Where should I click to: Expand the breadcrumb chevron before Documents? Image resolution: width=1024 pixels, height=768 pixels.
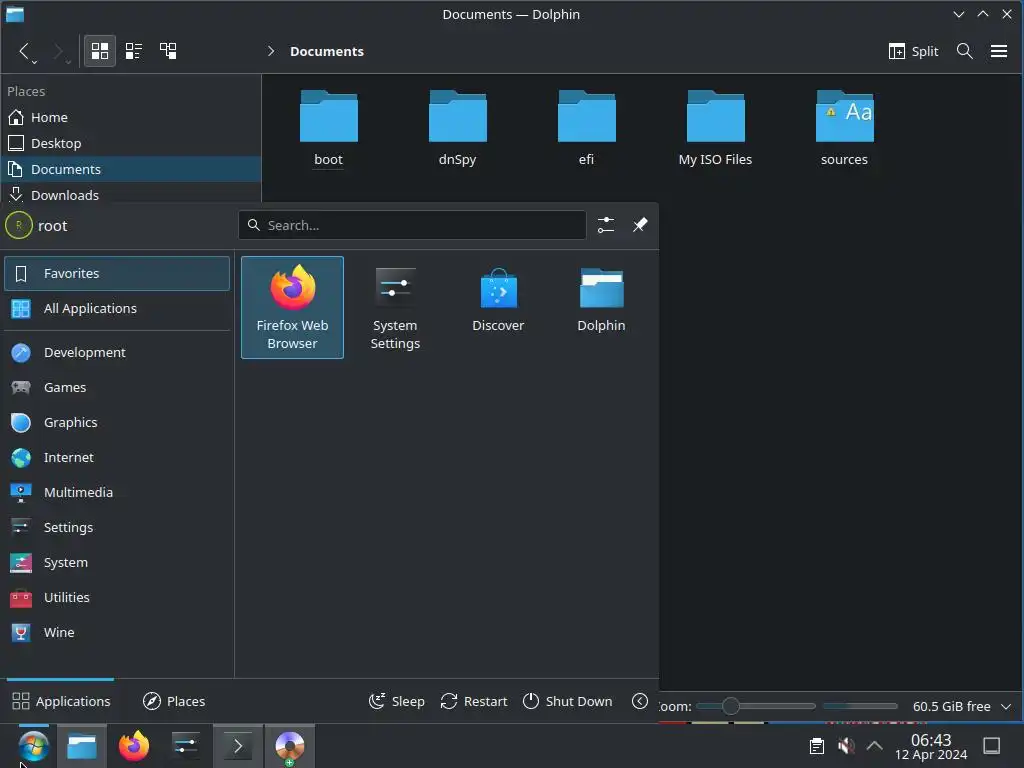pos(270,51)
